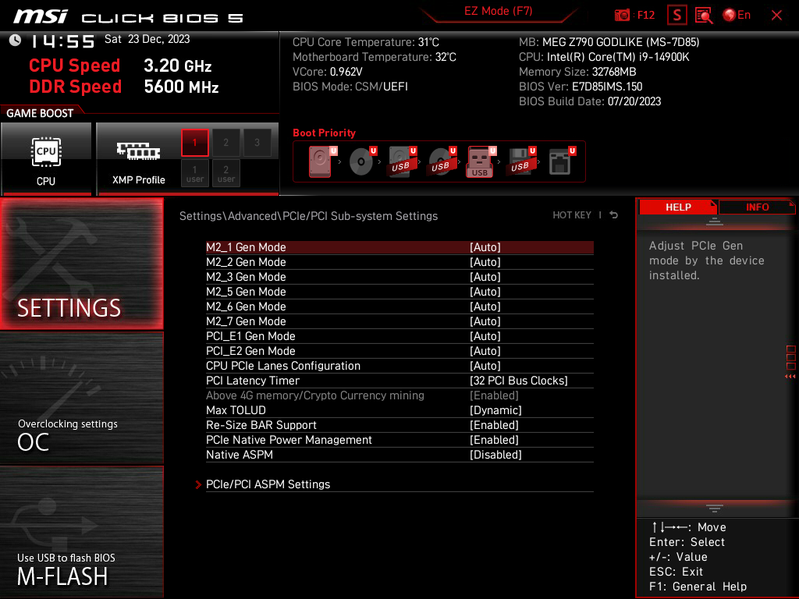
Task: Select the USB hard disk boot icon
Action: (402, 161)
